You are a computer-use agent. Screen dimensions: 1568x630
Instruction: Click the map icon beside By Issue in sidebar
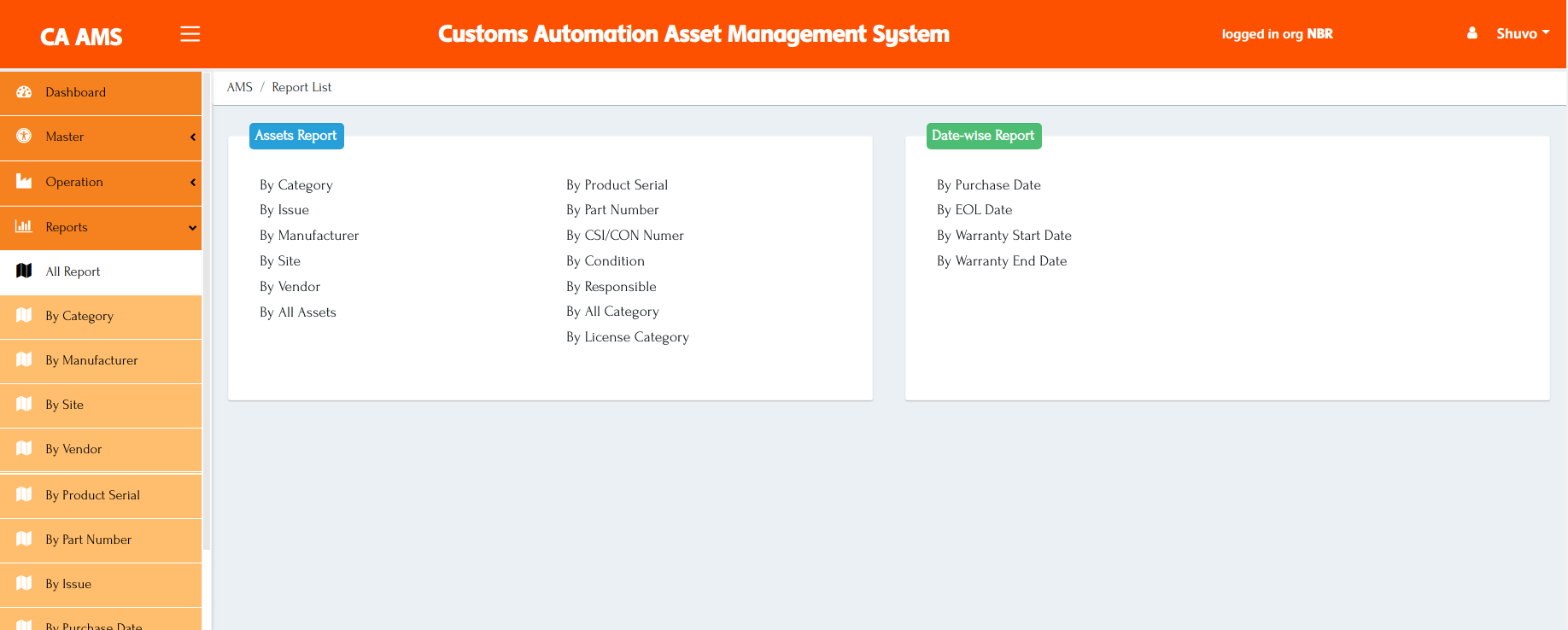24,583
